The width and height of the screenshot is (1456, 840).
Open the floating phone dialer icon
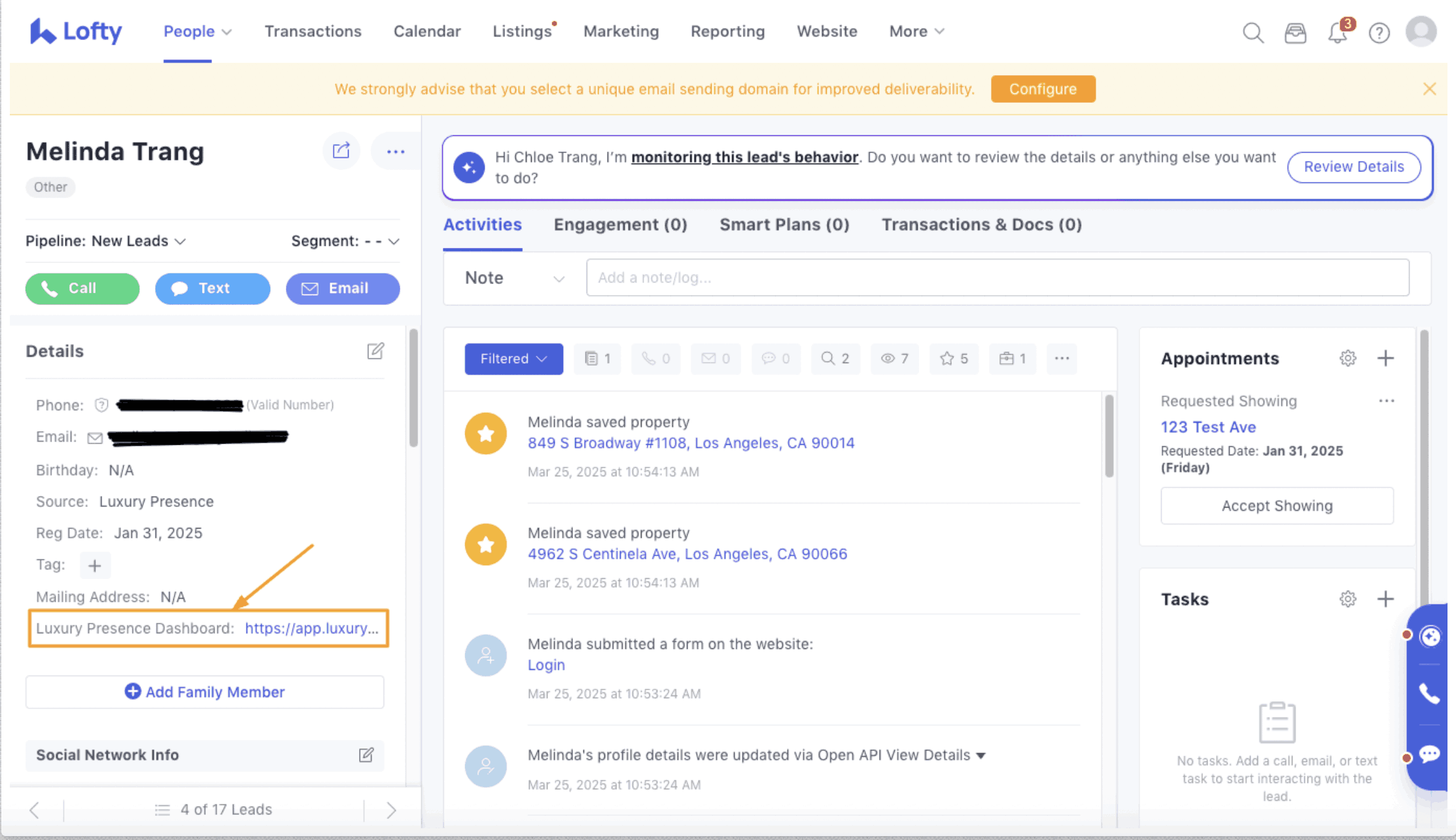(x=1429, y=694)
